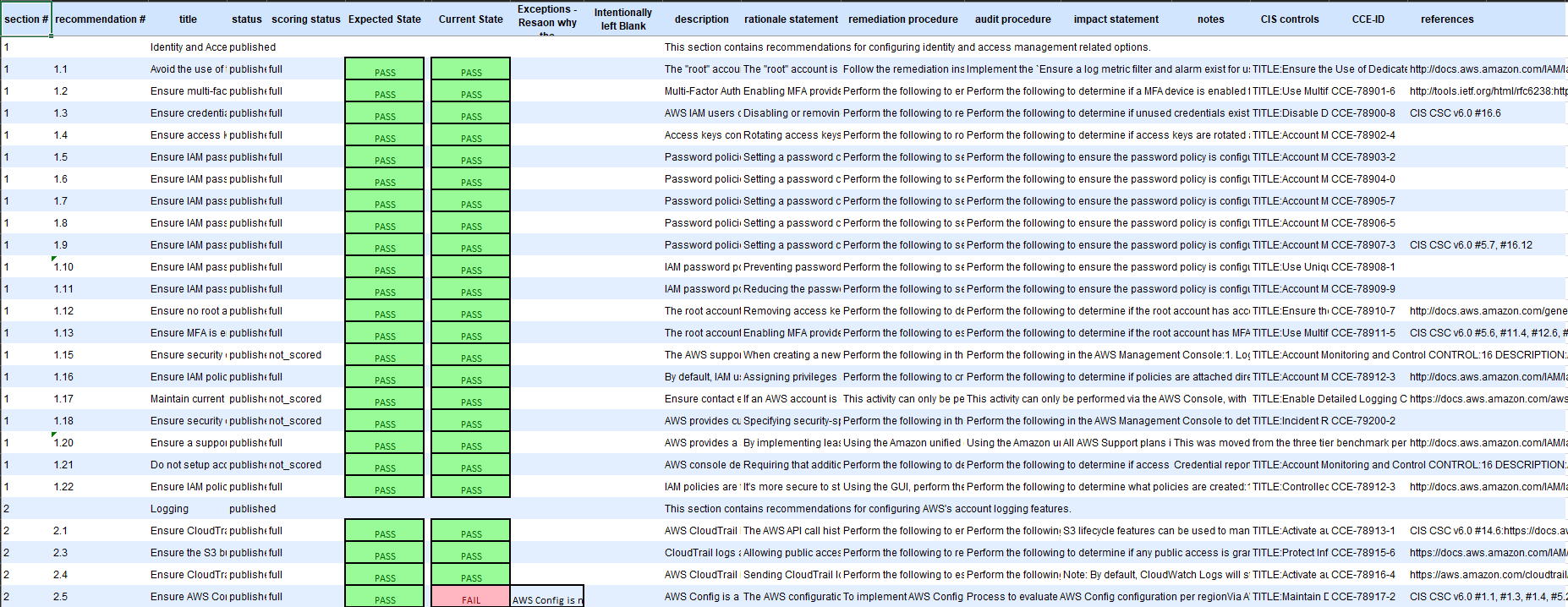Click the "CCE-ID" column header
1568x607 pixels.
(1368, 19)
